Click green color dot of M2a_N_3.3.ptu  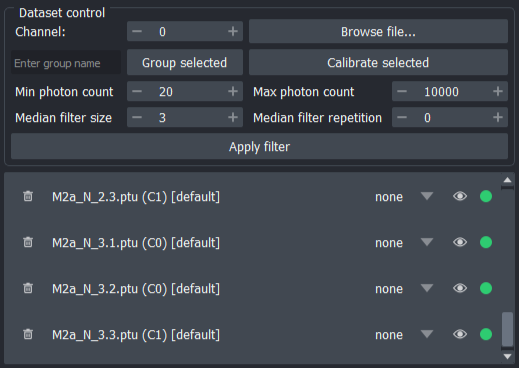coord(486,334)
